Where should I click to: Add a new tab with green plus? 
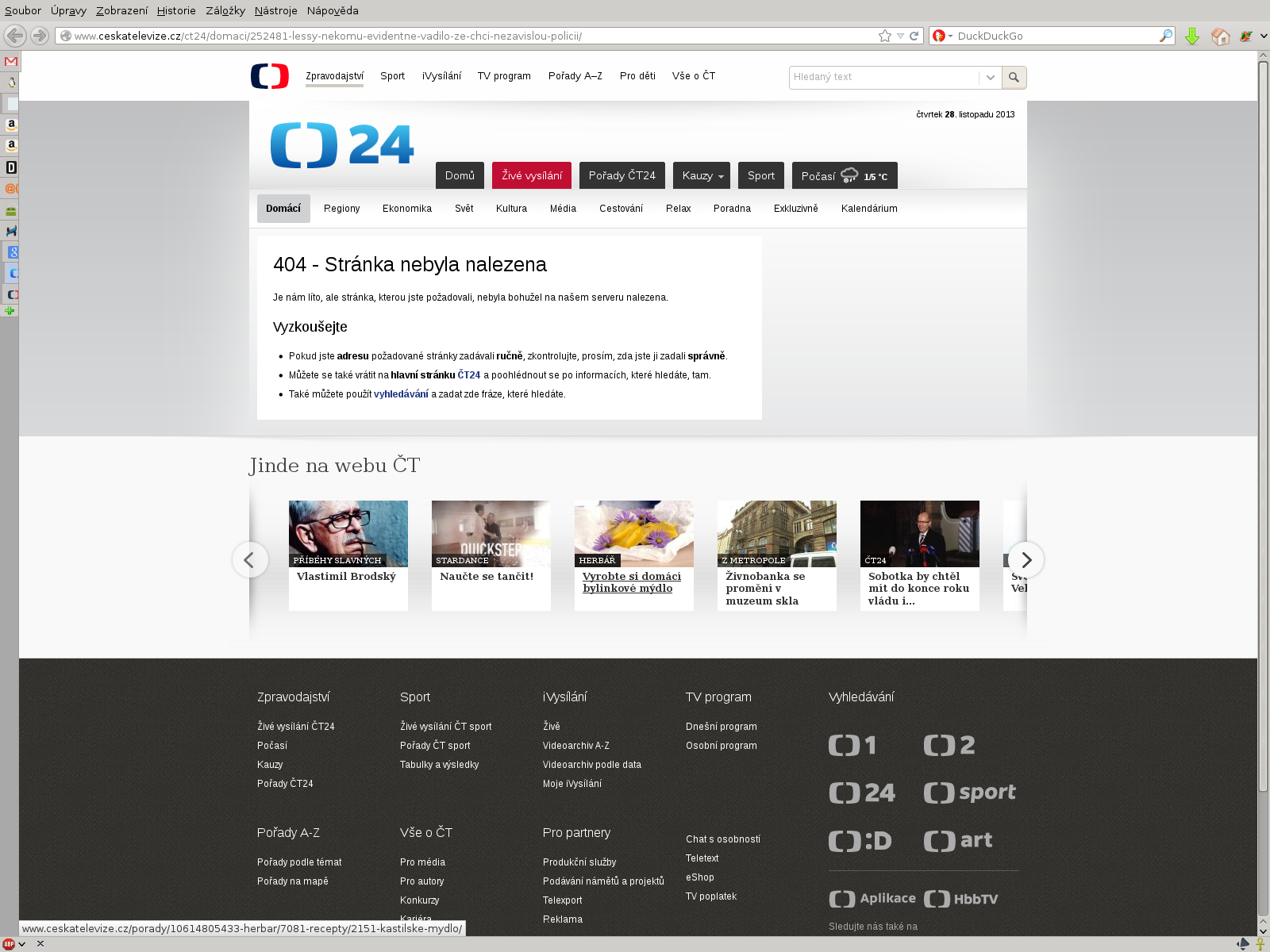point(10,311)
